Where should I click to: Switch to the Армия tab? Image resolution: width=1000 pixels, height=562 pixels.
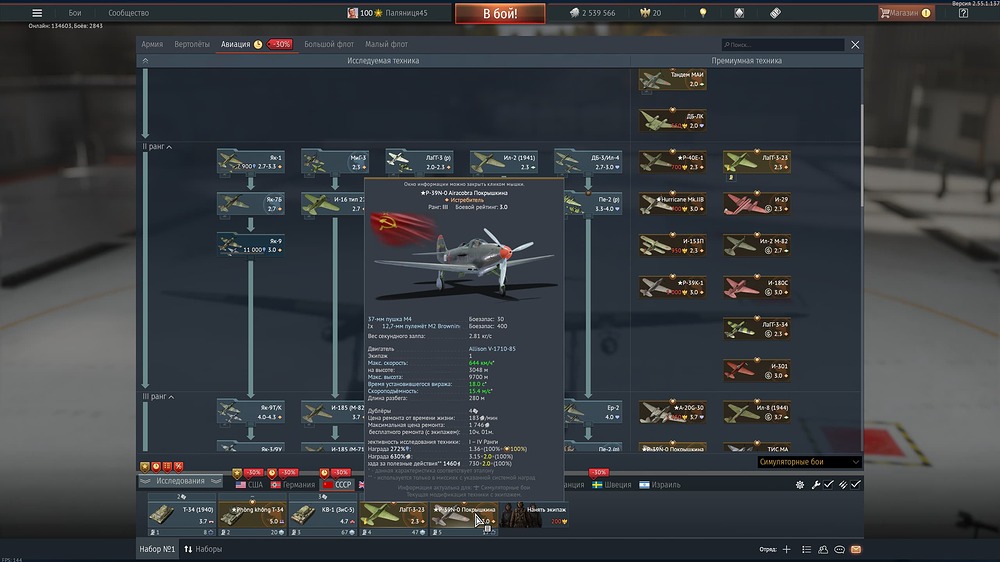pos(152,44)
